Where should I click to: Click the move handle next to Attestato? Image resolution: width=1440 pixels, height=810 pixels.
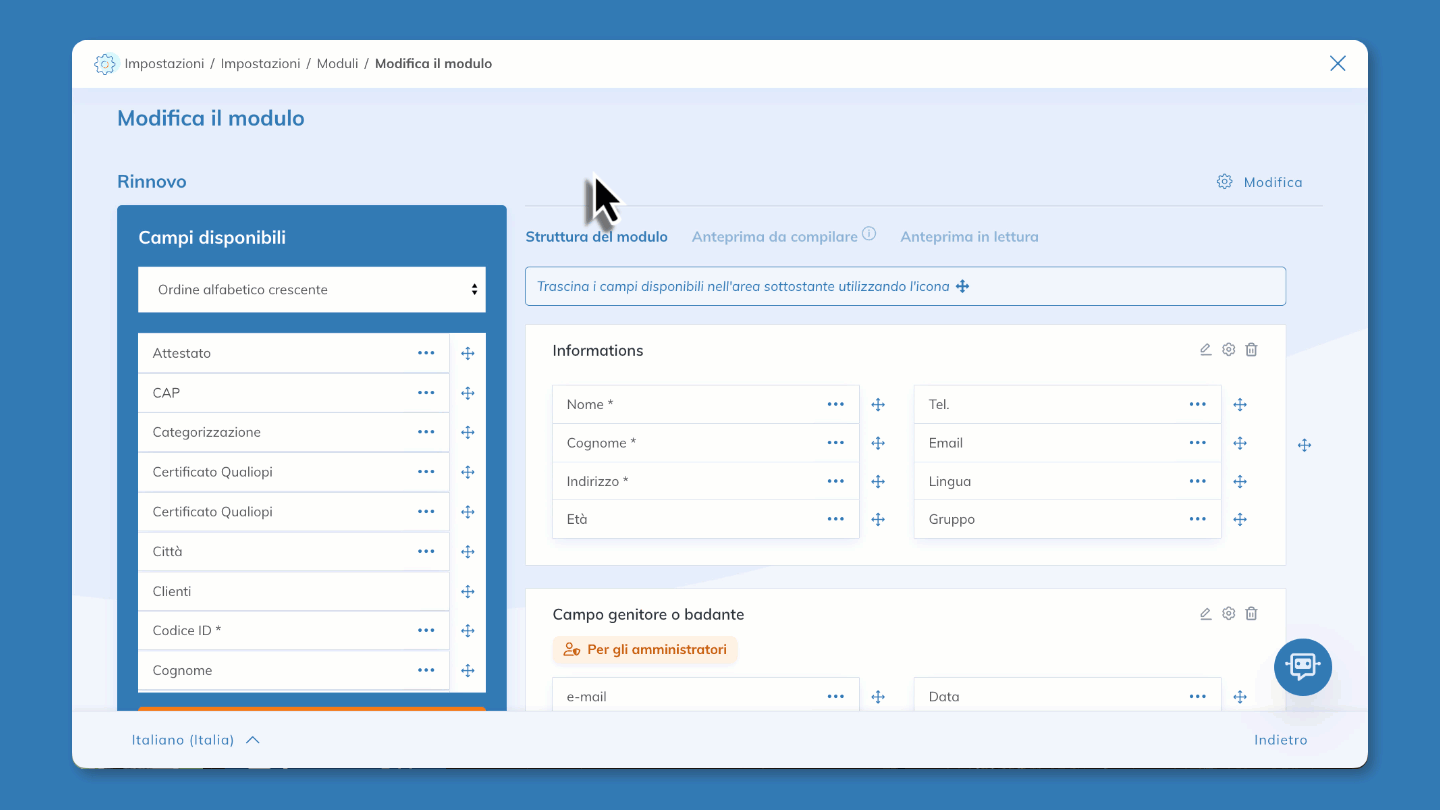(x=467, y=353)
